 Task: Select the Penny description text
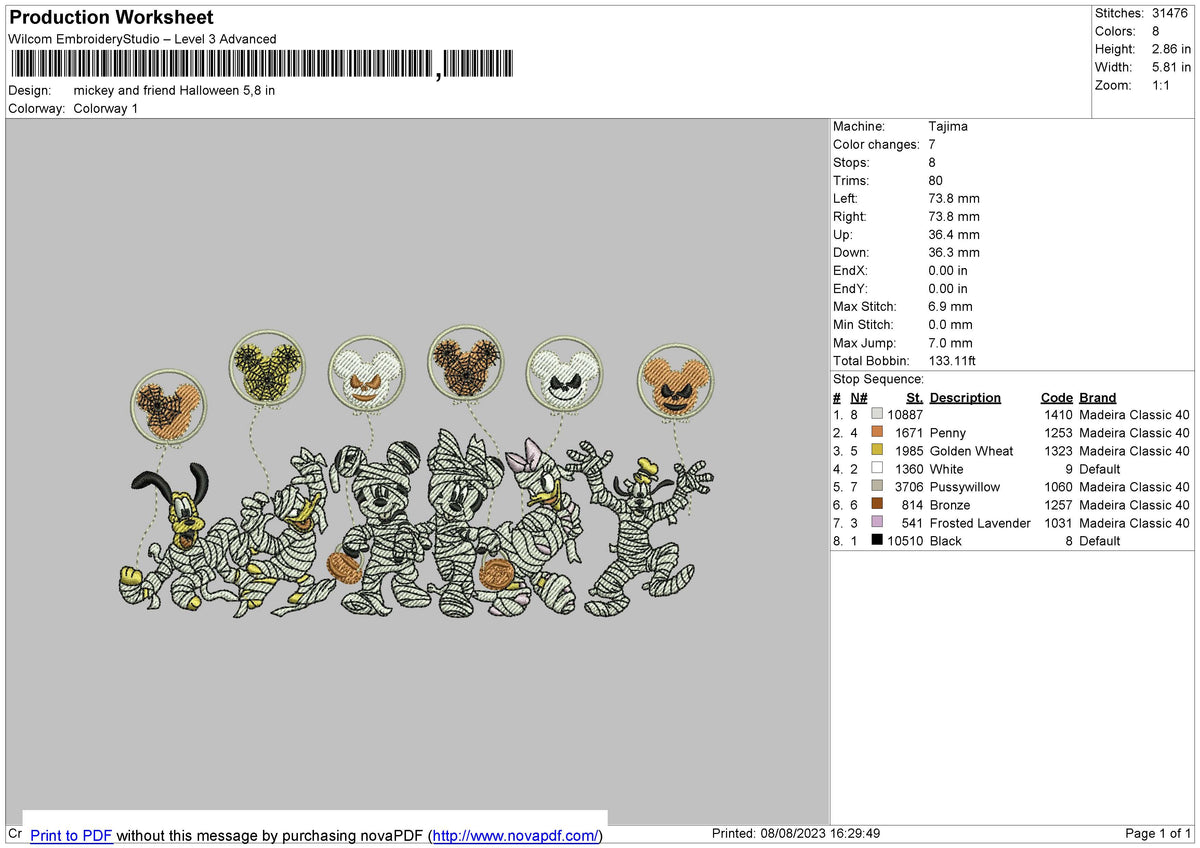coord(948,432)
